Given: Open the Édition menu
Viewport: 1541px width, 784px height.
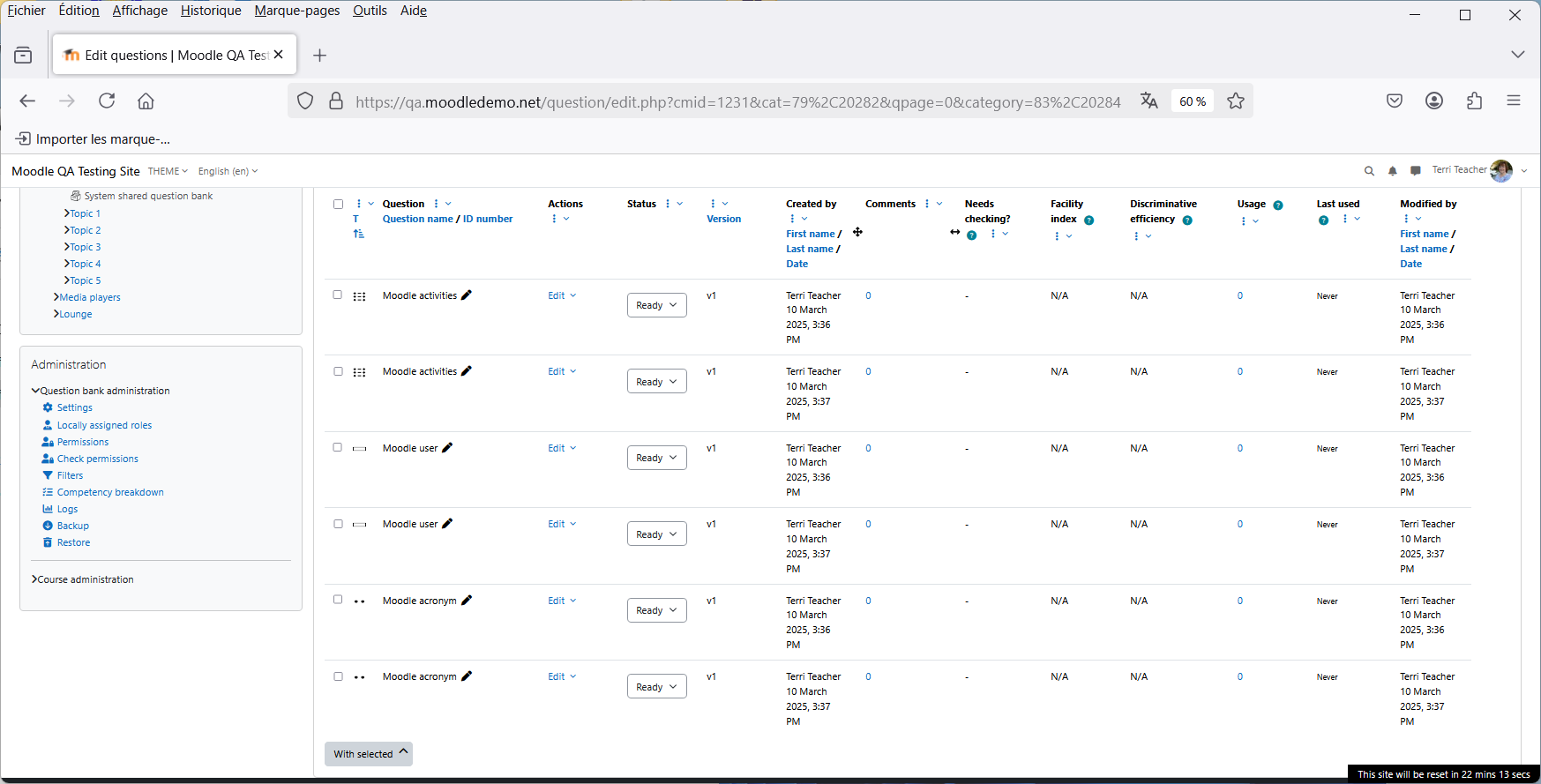Looking at the screenshot, I should click(x=79, y=11).
